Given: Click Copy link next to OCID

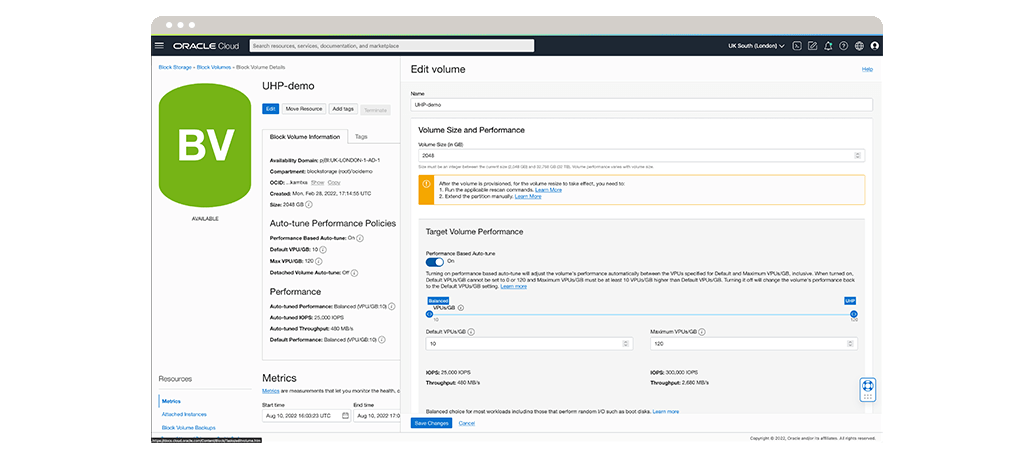Looking at the screenshot, I should tap(334, 182).
